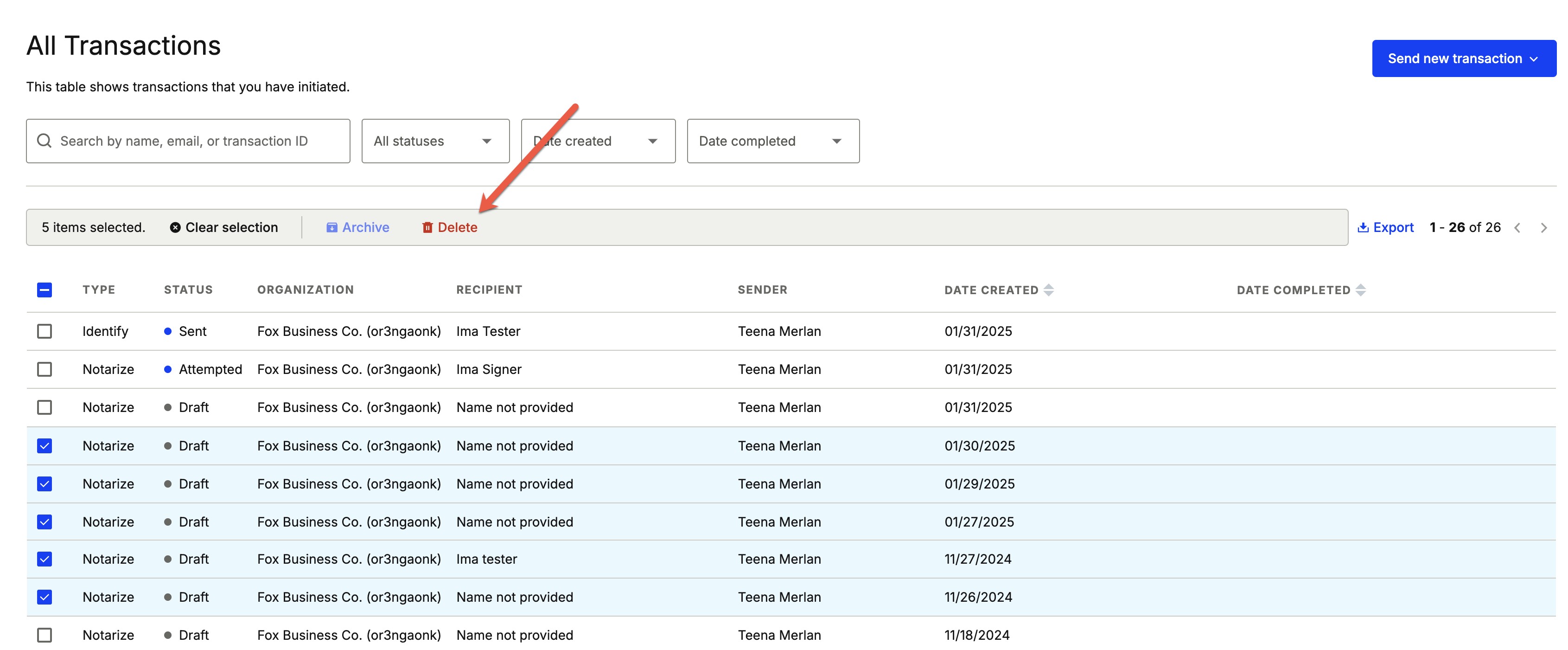Open the Date completed filter dropdown
The width and height of the screenshot is (1568, 650).
tap(773, 141)
